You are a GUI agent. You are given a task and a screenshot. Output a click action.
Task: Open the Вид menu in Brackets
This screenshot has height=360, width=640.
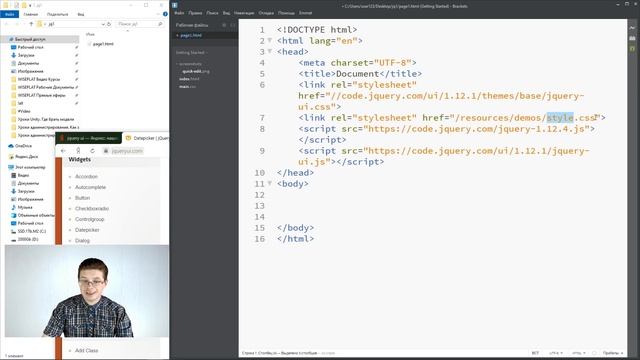(x=226, y=13)
